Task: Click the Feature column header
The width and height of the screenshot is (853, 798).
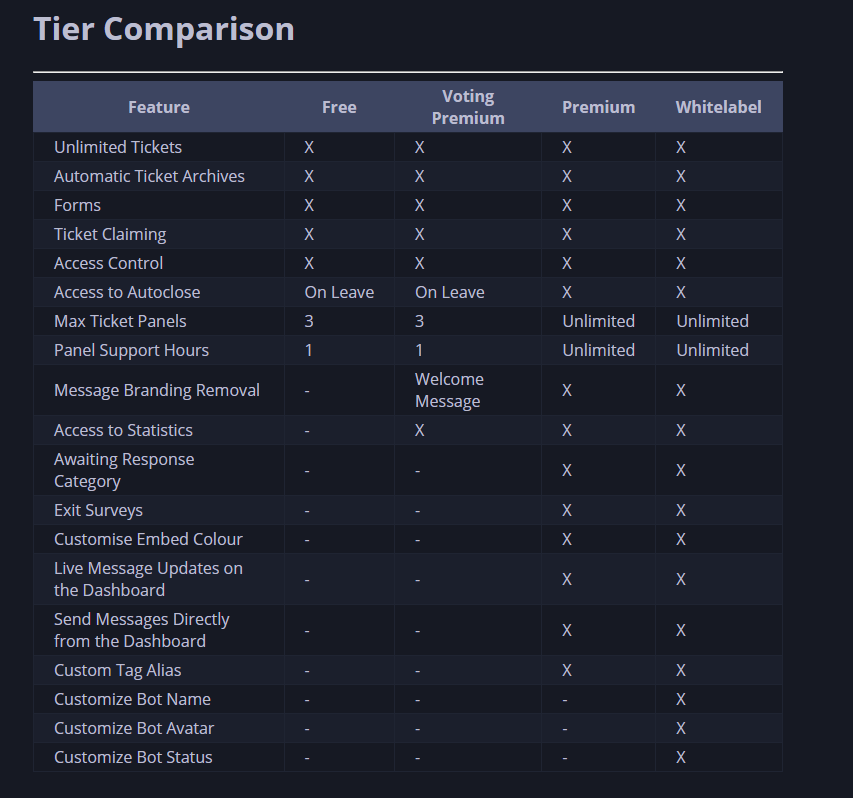Action: (x=158, y=107)
